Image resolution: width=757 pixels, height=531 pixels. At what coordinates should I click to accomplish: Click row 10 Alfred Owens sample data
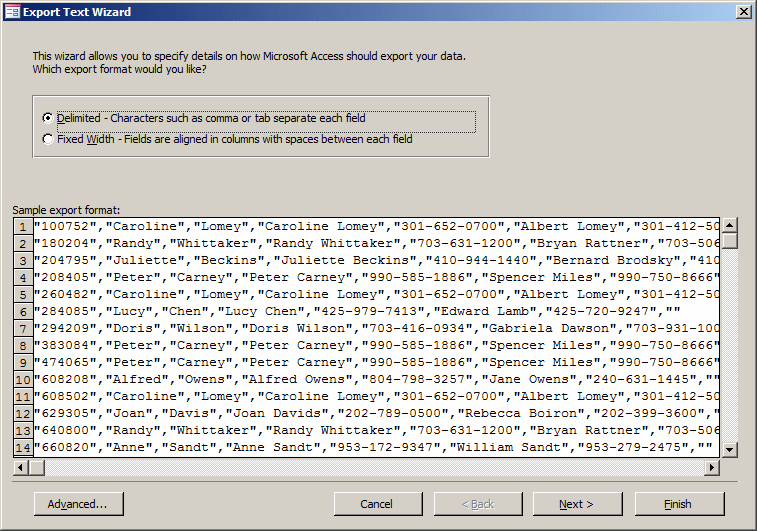coord(376,379)
